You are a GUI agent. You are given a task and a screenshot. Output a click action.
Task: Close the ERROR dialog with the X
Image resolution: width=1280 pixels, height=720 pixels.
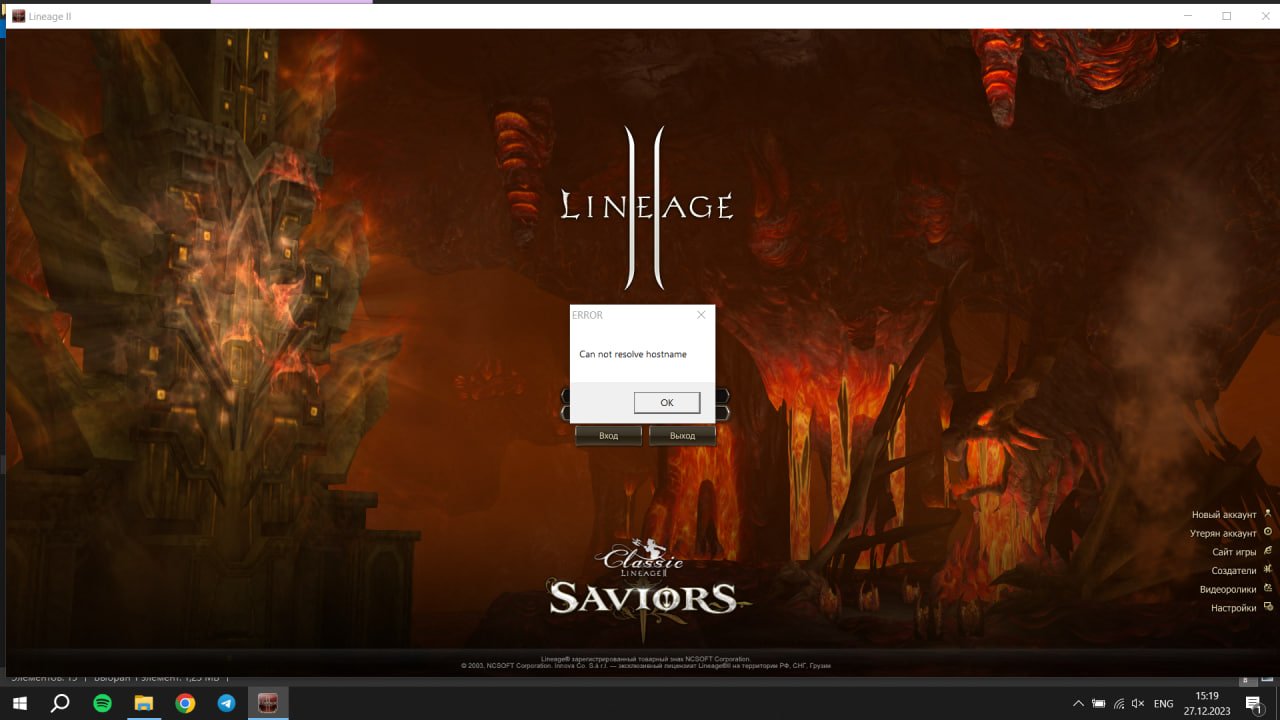(701, 315)
